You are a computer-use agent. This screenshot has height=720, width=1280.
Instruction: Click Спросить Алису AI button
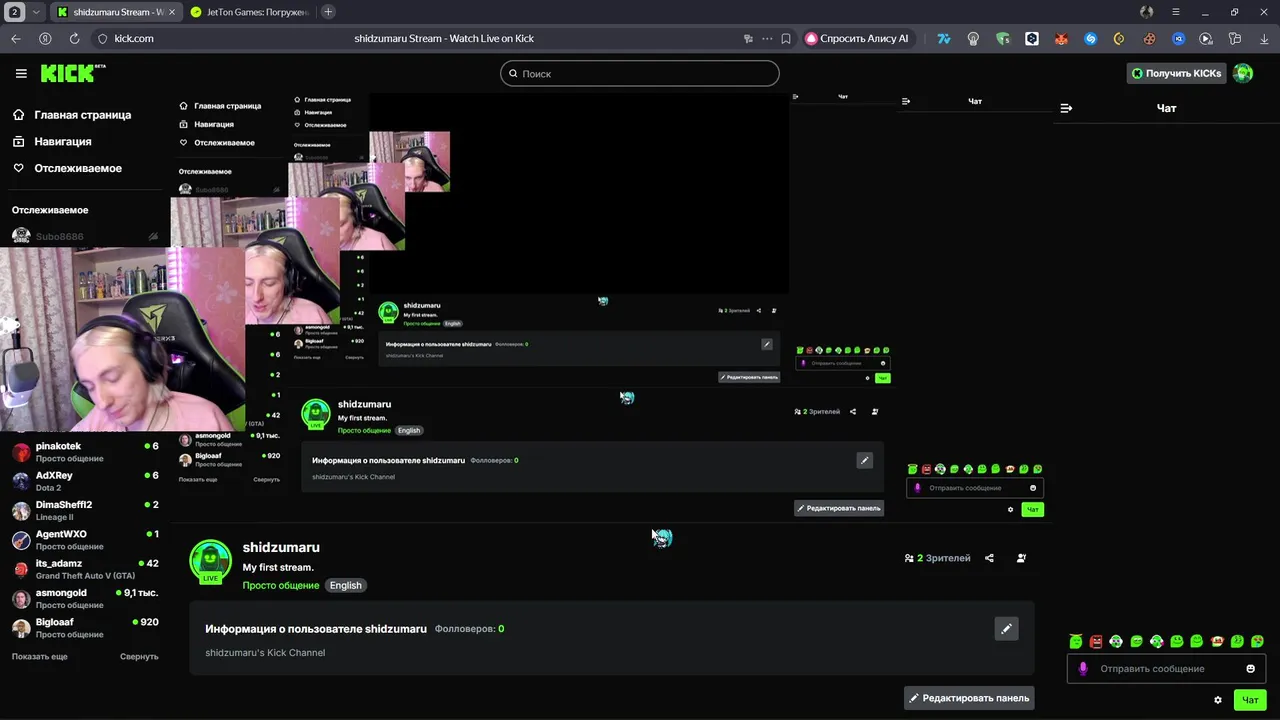tap(857, 38)
